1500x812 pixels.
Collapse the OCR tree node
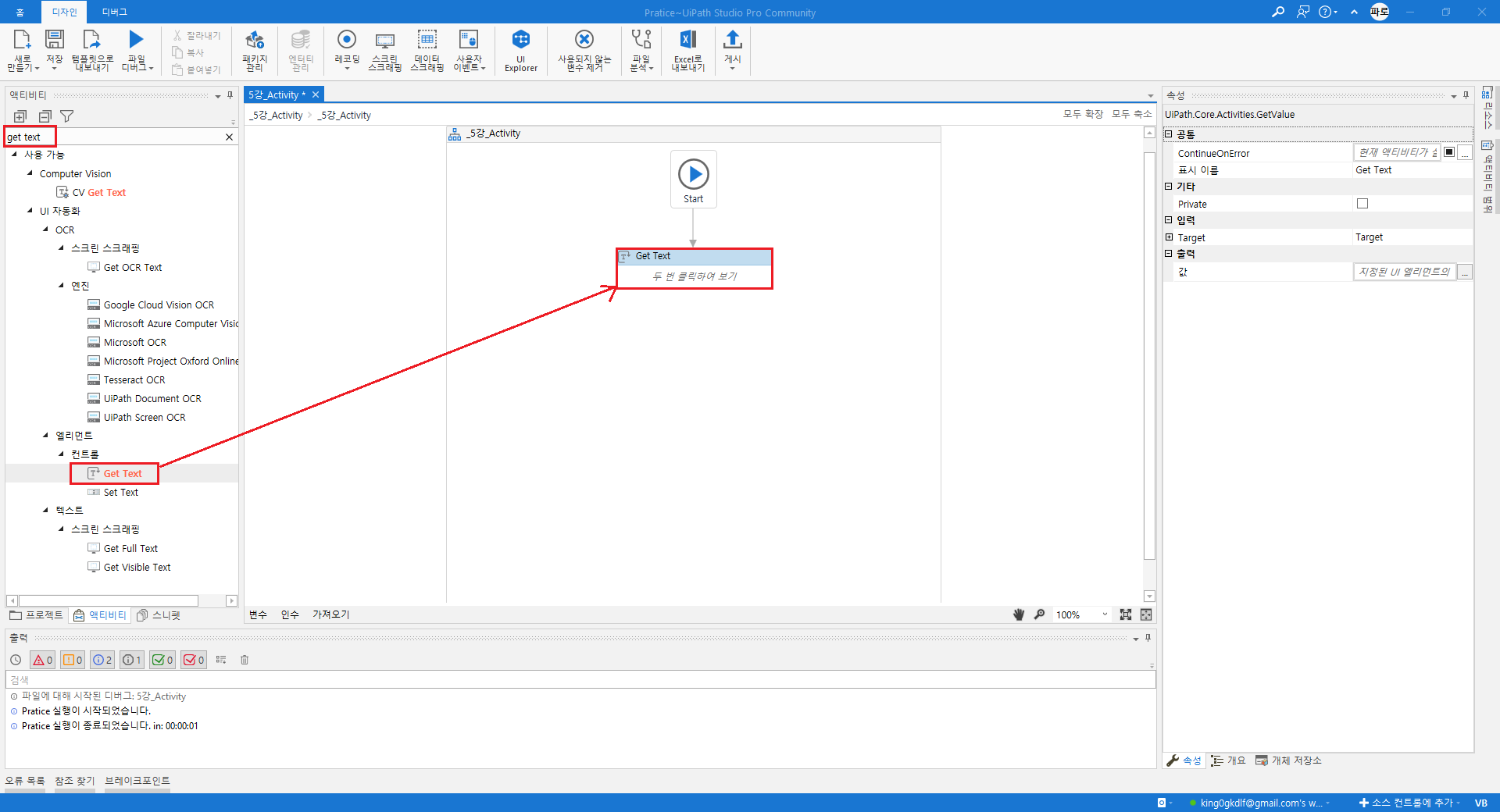[46, 230]
